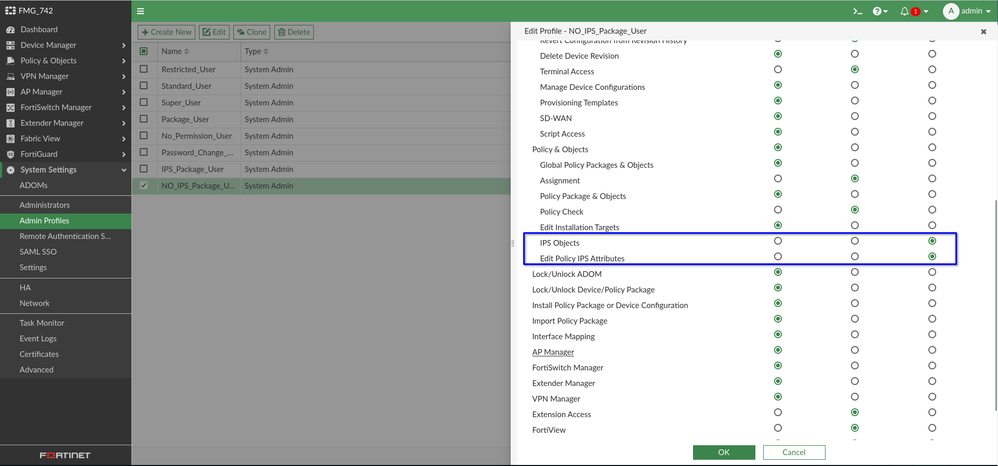Expand FortiGuard submenu chevron

pos(123,155)
